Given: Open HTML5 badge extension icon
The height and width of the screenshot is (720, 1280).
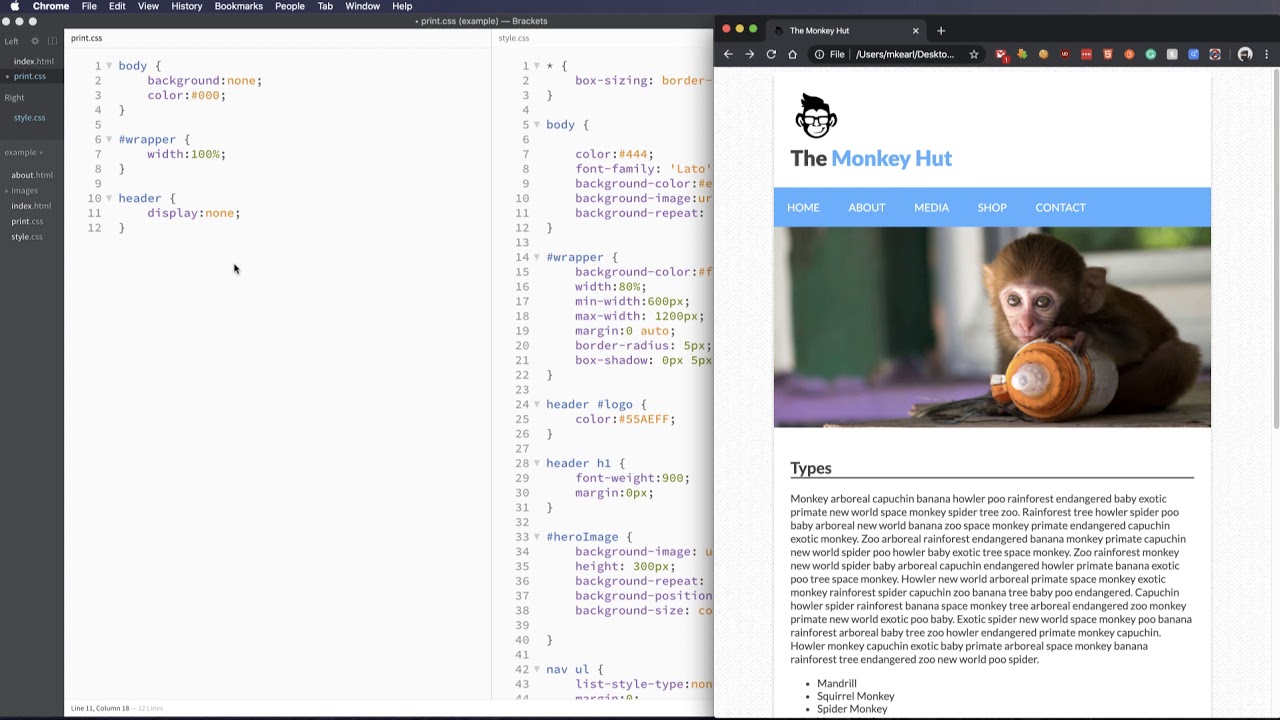Looking at the screenshot, I should pyautogui.click(x=1107, y=54).
